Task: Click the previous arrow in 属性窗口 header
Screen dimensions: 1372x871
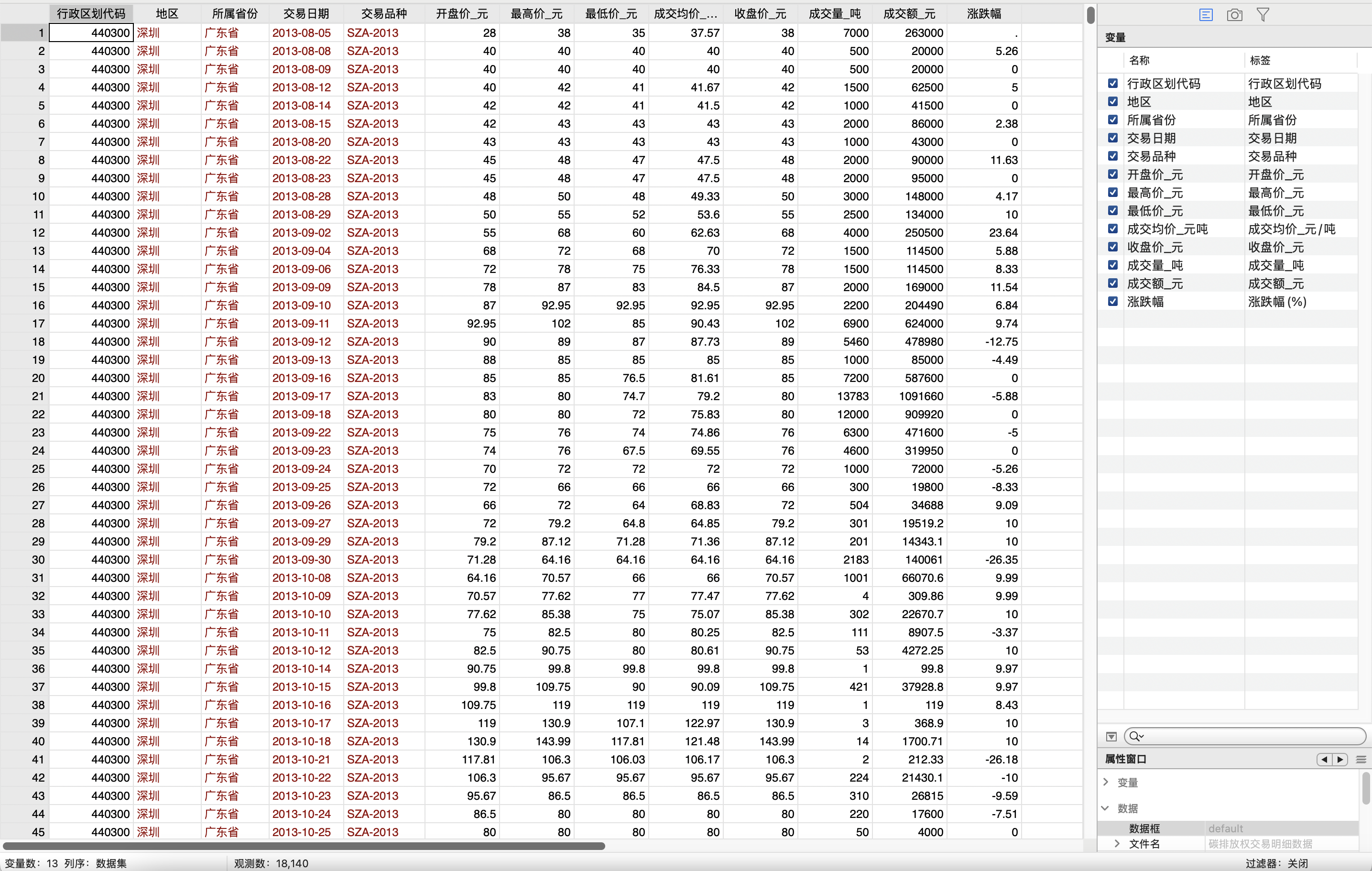Action: point(1324,759)
